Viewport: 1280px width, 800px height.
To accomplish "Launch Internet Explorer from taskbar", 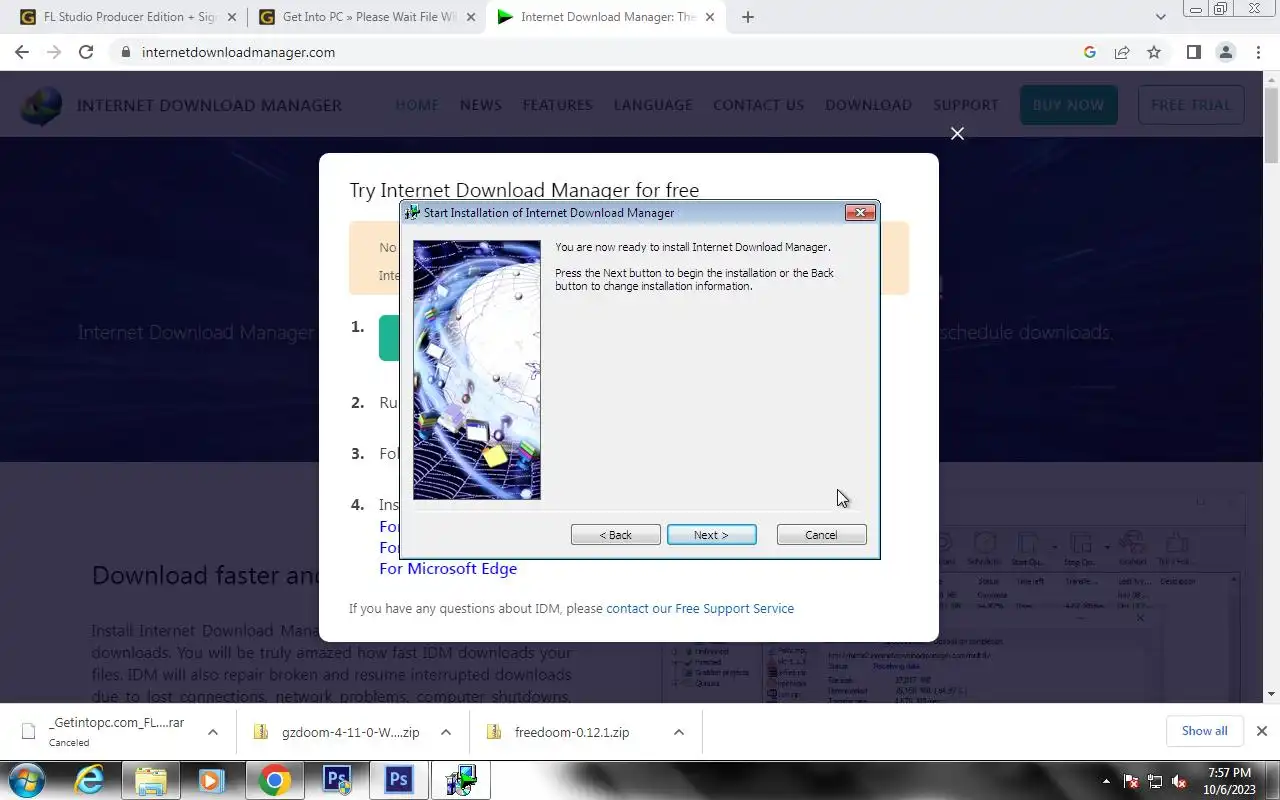I will [x=89, y=780].
